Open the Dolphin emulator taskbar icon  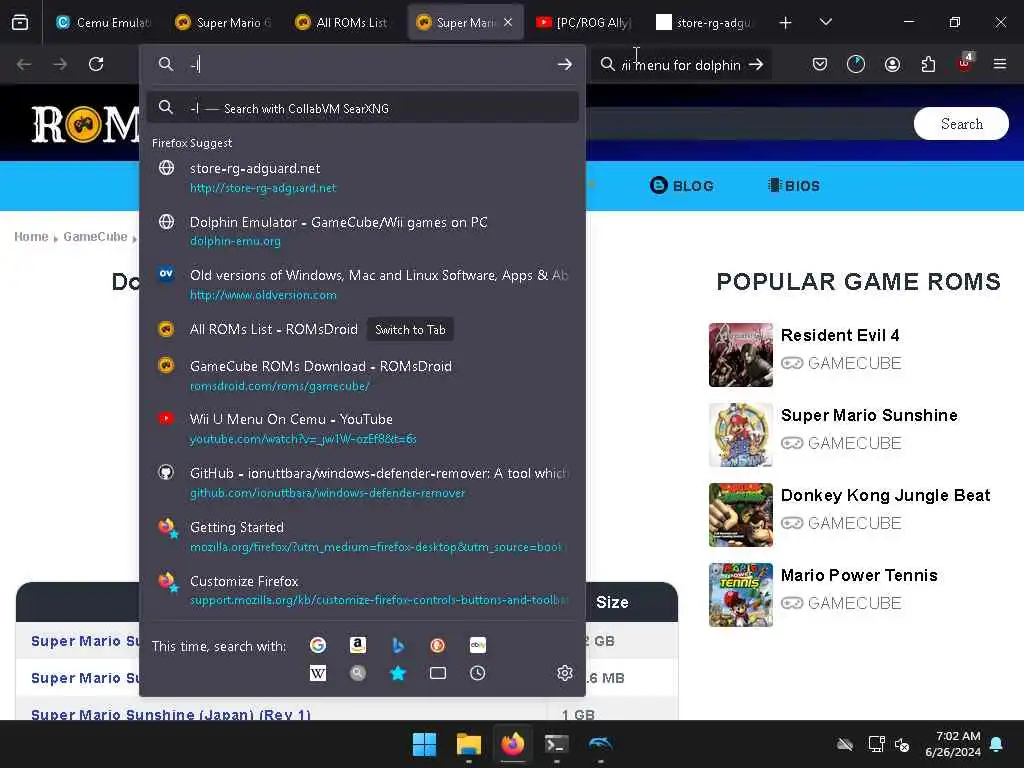[600, 744]
